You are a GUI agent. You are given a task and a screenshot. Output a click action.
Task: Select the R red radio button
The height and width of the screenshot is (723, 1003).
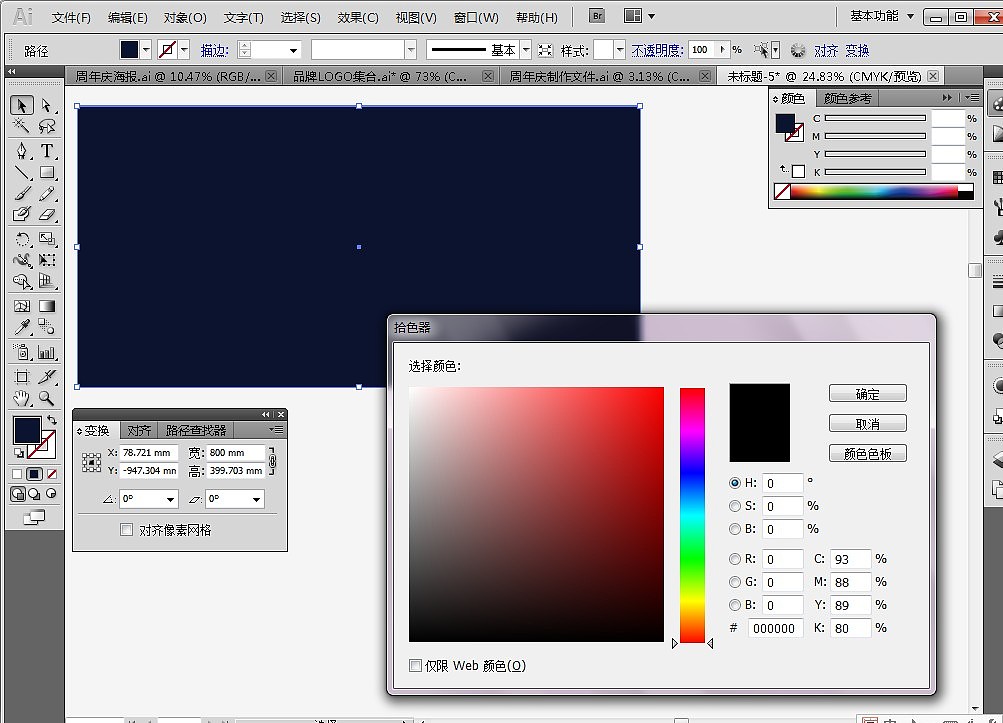tap(734, 559)
